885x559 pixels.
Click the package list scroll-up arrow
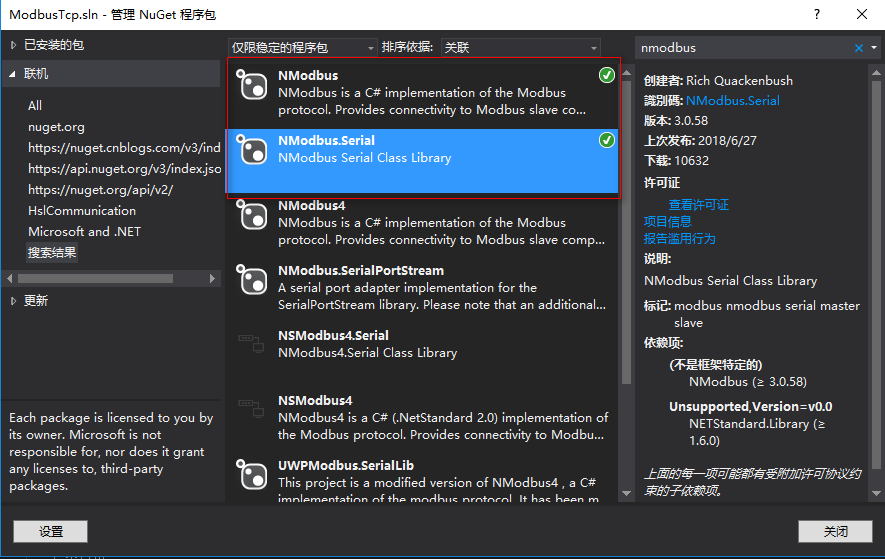[x=626, y=73]
